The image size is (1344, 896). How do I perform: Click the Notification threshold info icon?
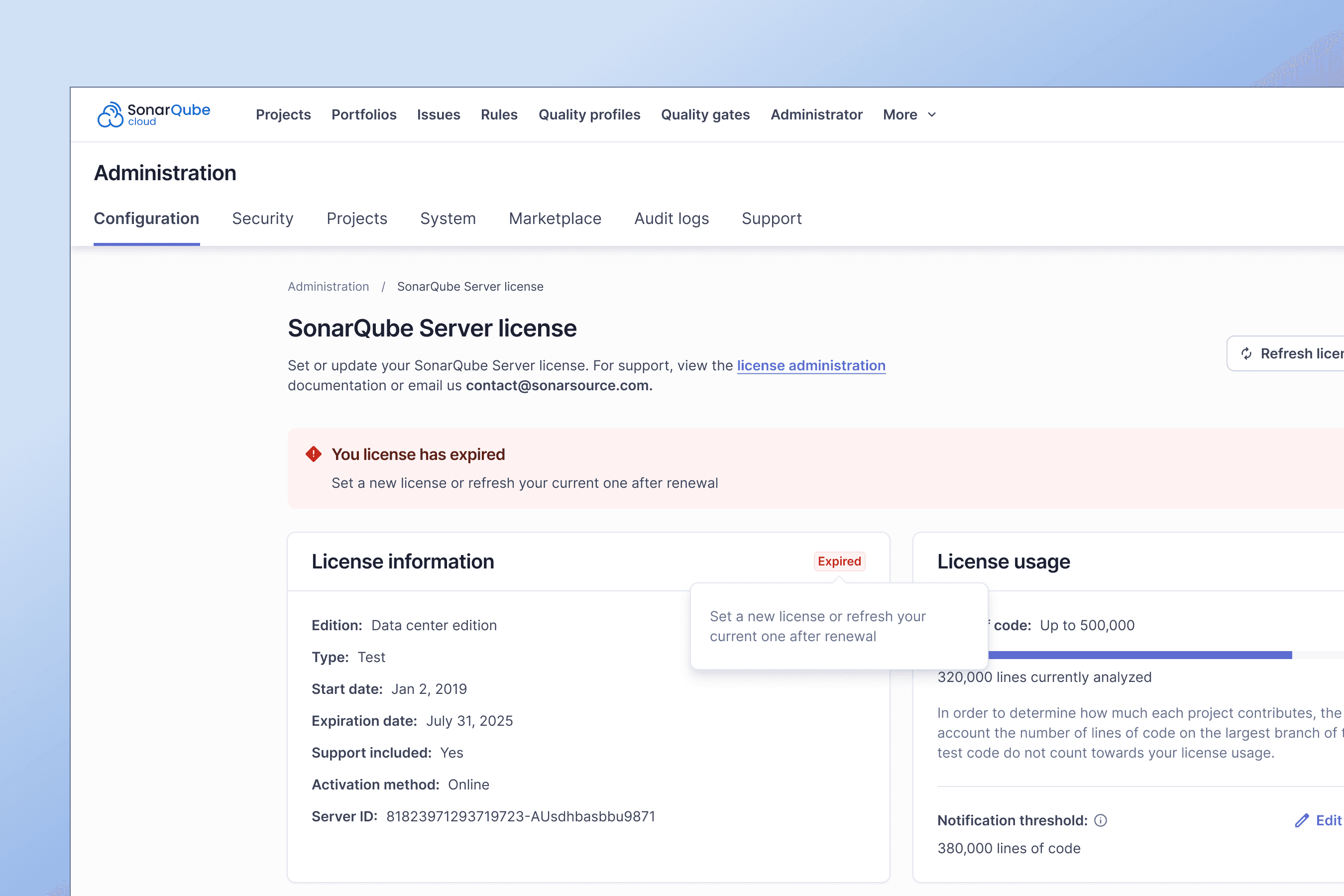pos(1100,820)
